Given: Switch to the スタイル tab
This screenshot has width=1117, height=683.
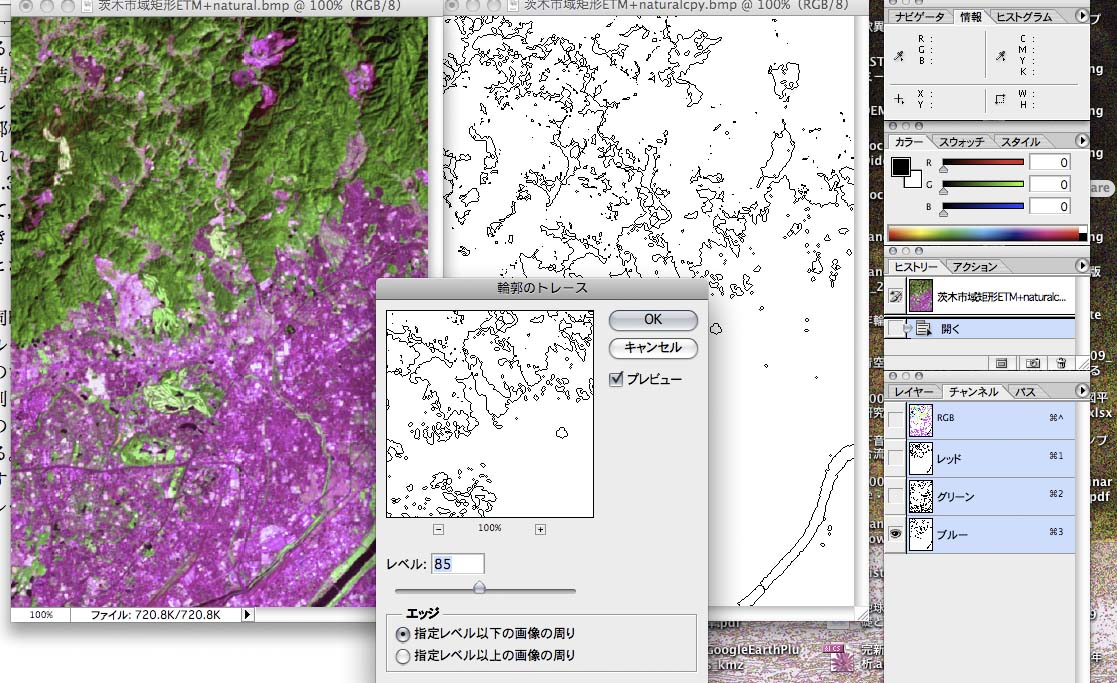Looking at the screenshot, I should tap(1021, 142).
